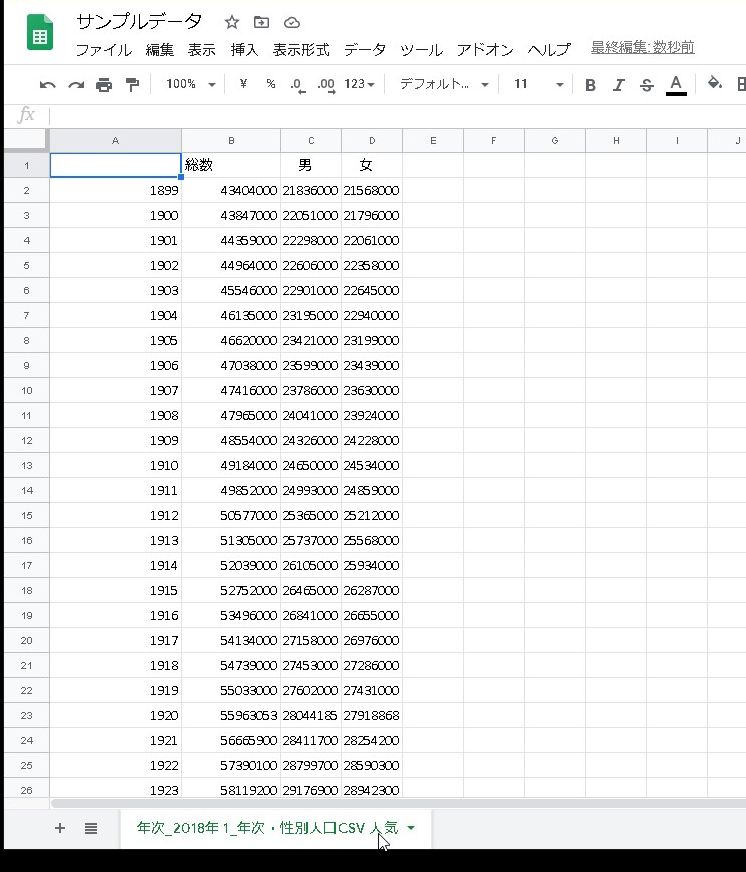746x872 pixels.
Task: Toggle strikethrough formatting
Action: click(646, 85)
